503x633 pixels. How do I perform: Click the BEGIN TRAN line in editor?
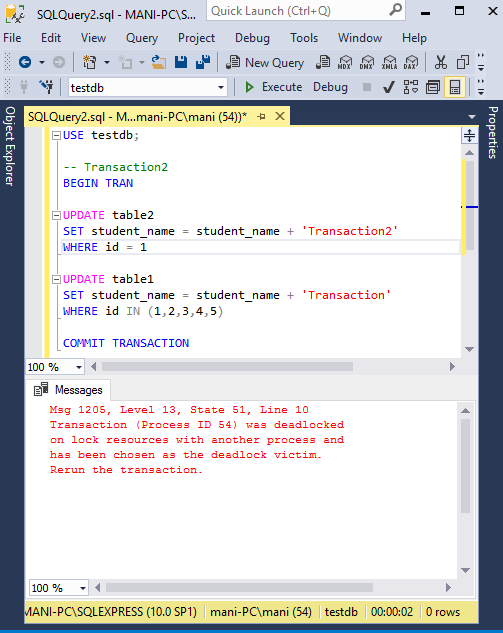click(98, 183)
